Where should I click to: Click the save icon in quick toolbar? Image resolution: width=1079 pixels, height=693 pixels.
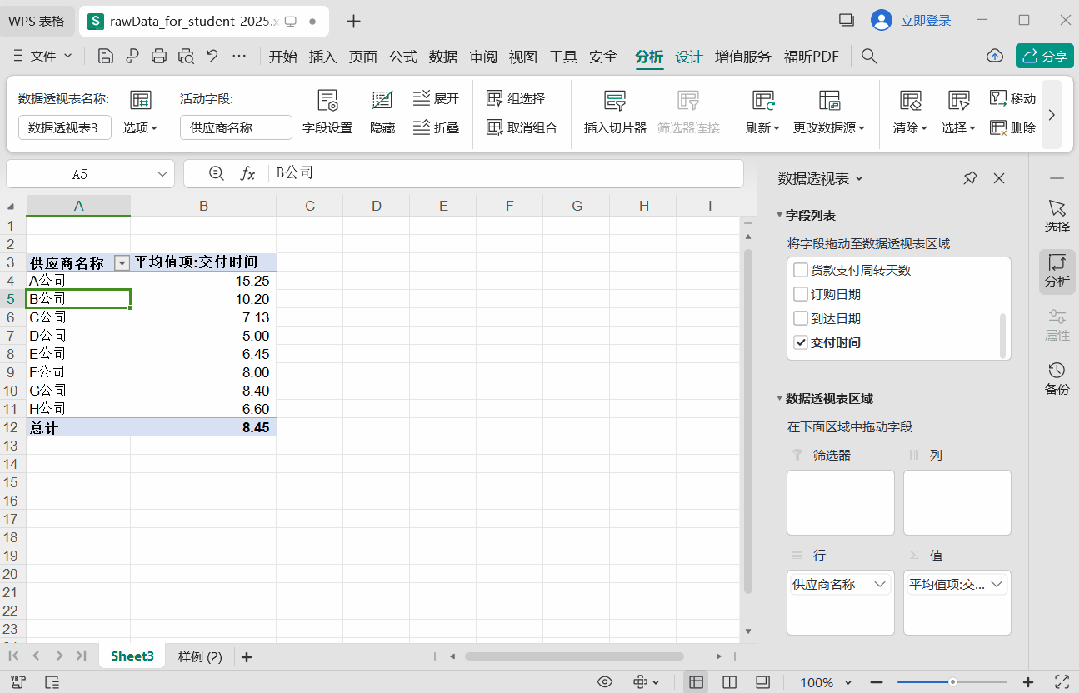click(x=105, y=56)
